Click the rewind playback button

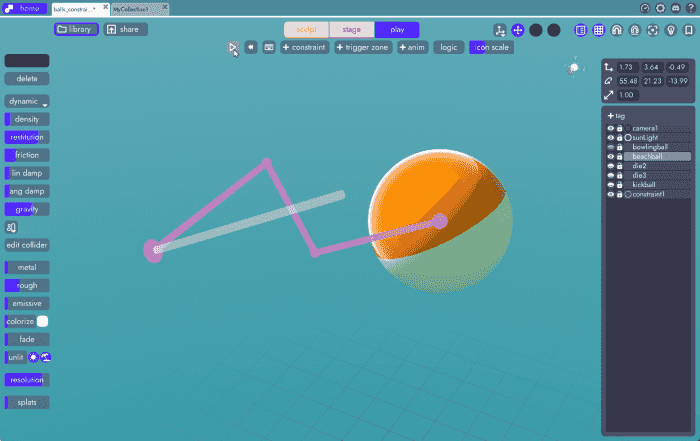251,47
